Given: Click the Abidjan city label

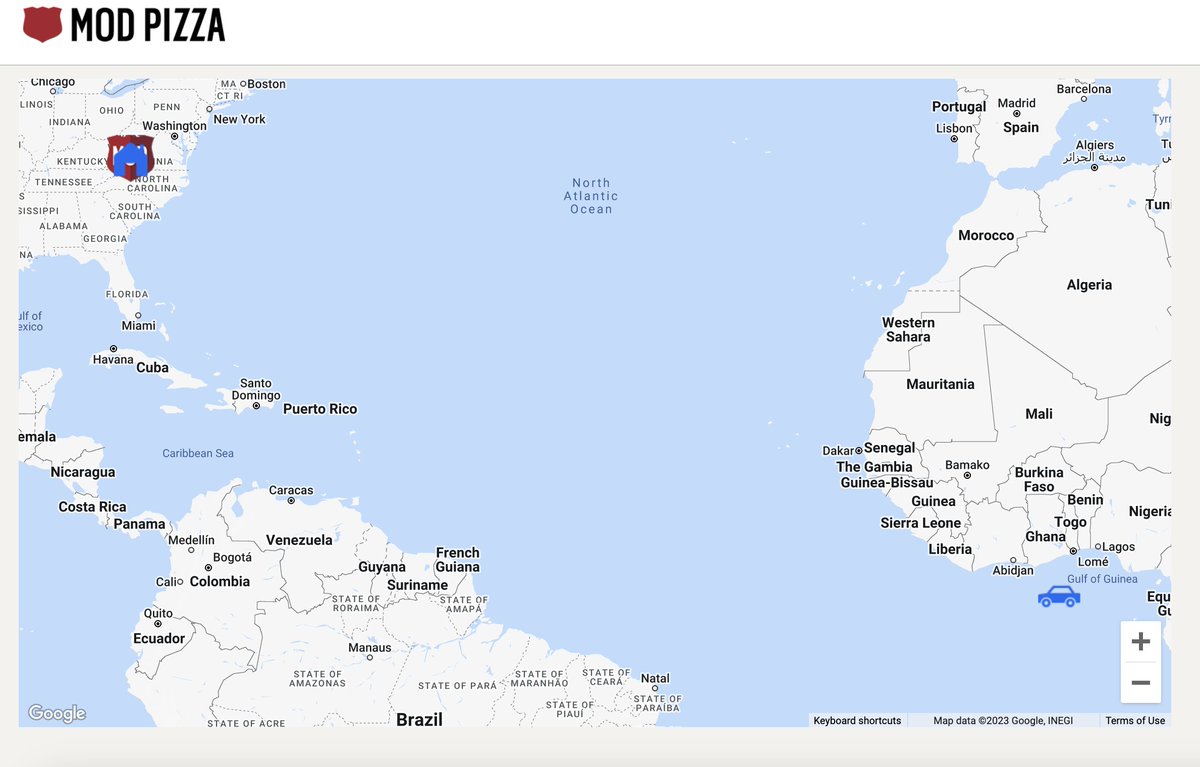Looking at the screenshot, I should click(x=1013, y=571).
